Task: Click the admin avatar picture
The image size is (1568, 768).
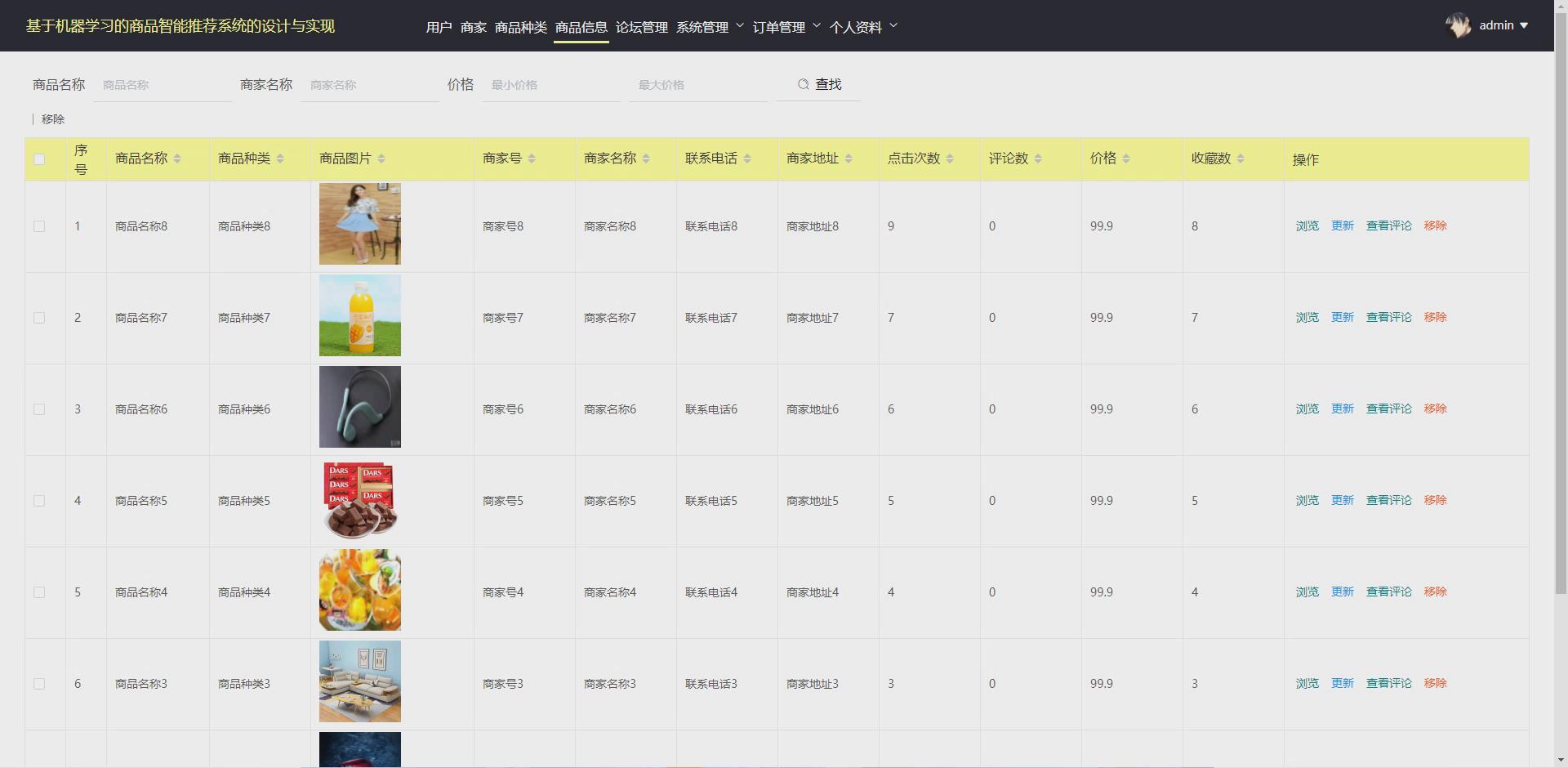Action: click(x=1458, y=25)
